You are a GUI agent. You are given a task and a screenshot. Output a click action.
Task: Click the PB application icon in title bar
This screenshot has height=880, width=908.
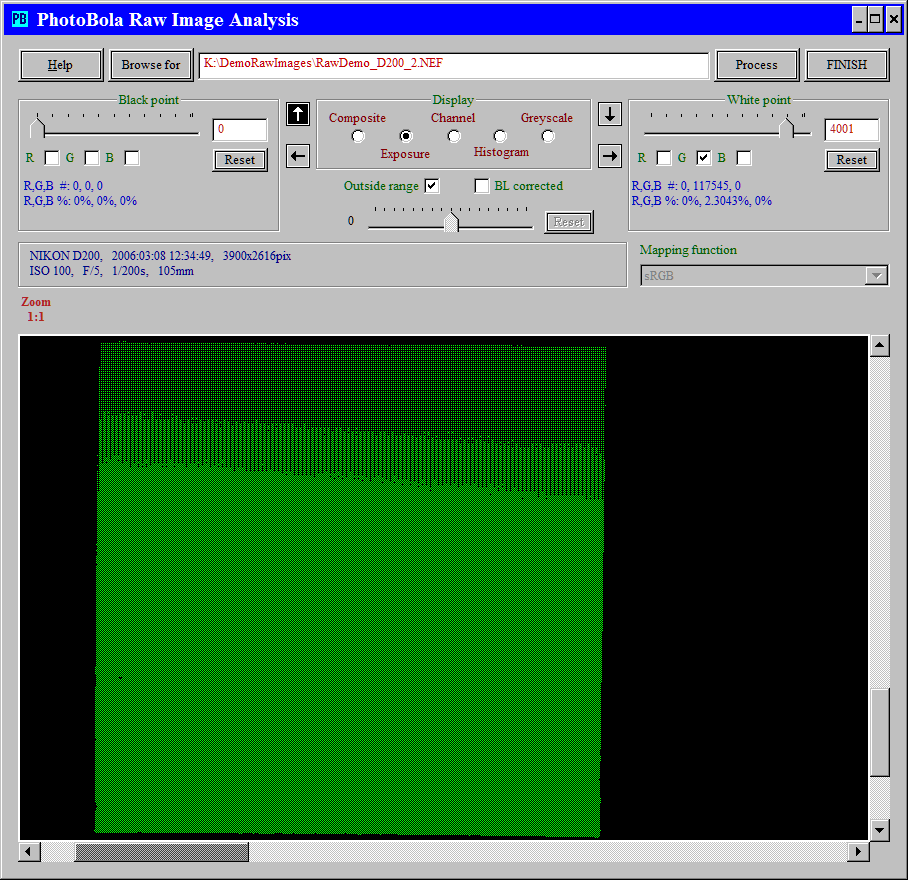point(19,19)
